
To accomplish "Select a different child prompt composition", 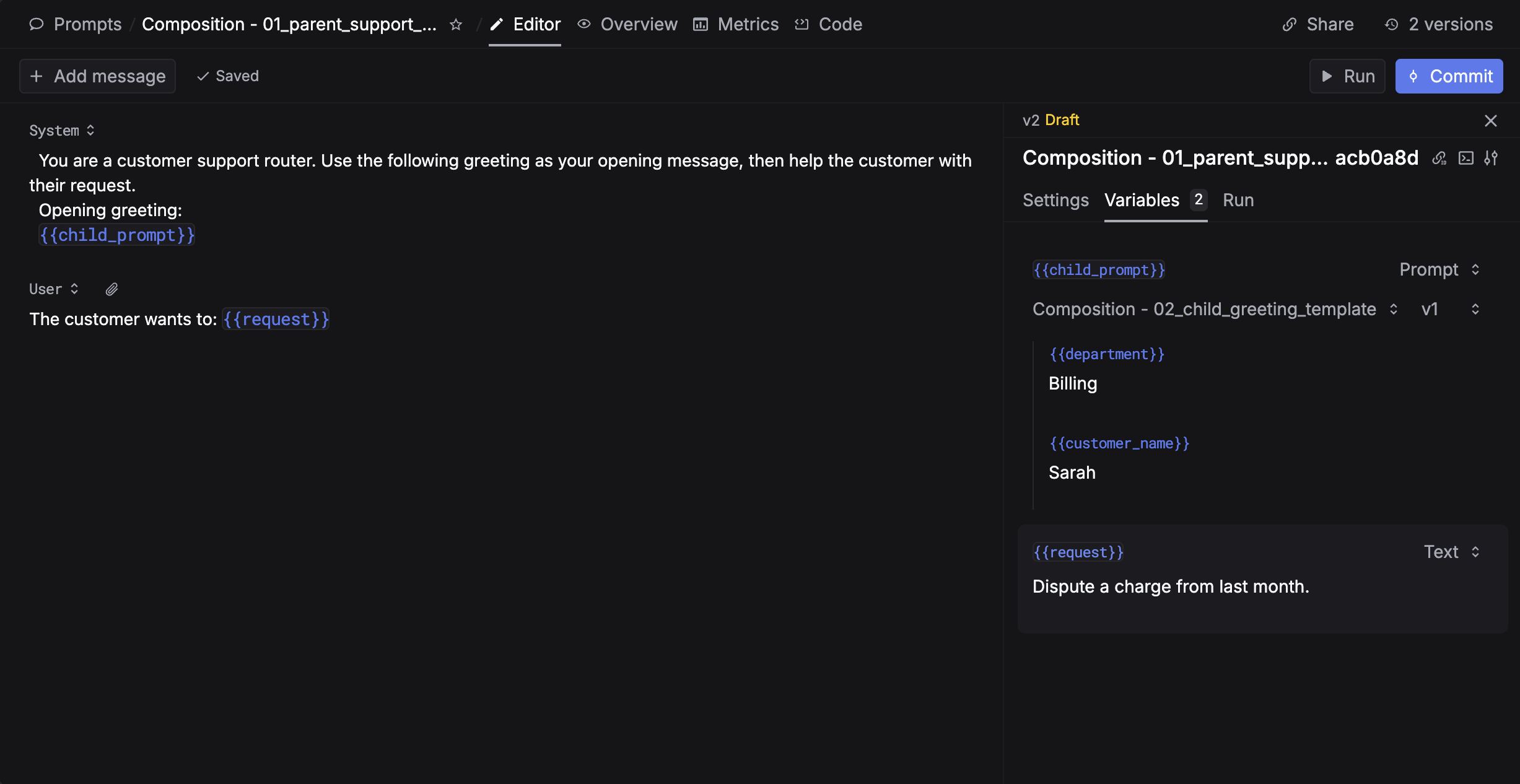I will tap(1214, 309).
